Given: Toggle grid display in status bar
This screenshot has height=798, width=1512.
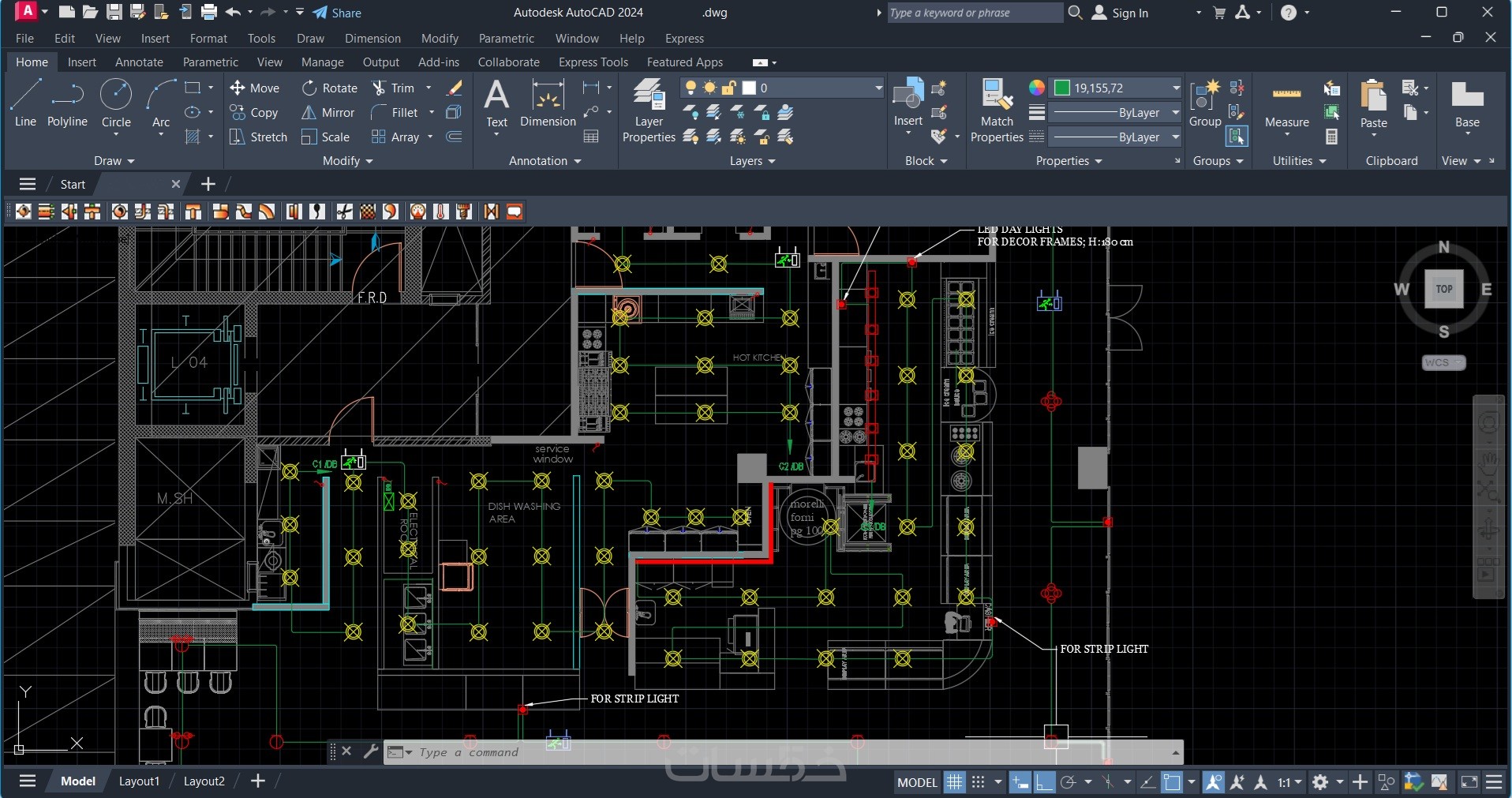Looking at the screenshot, I should 955,782.
